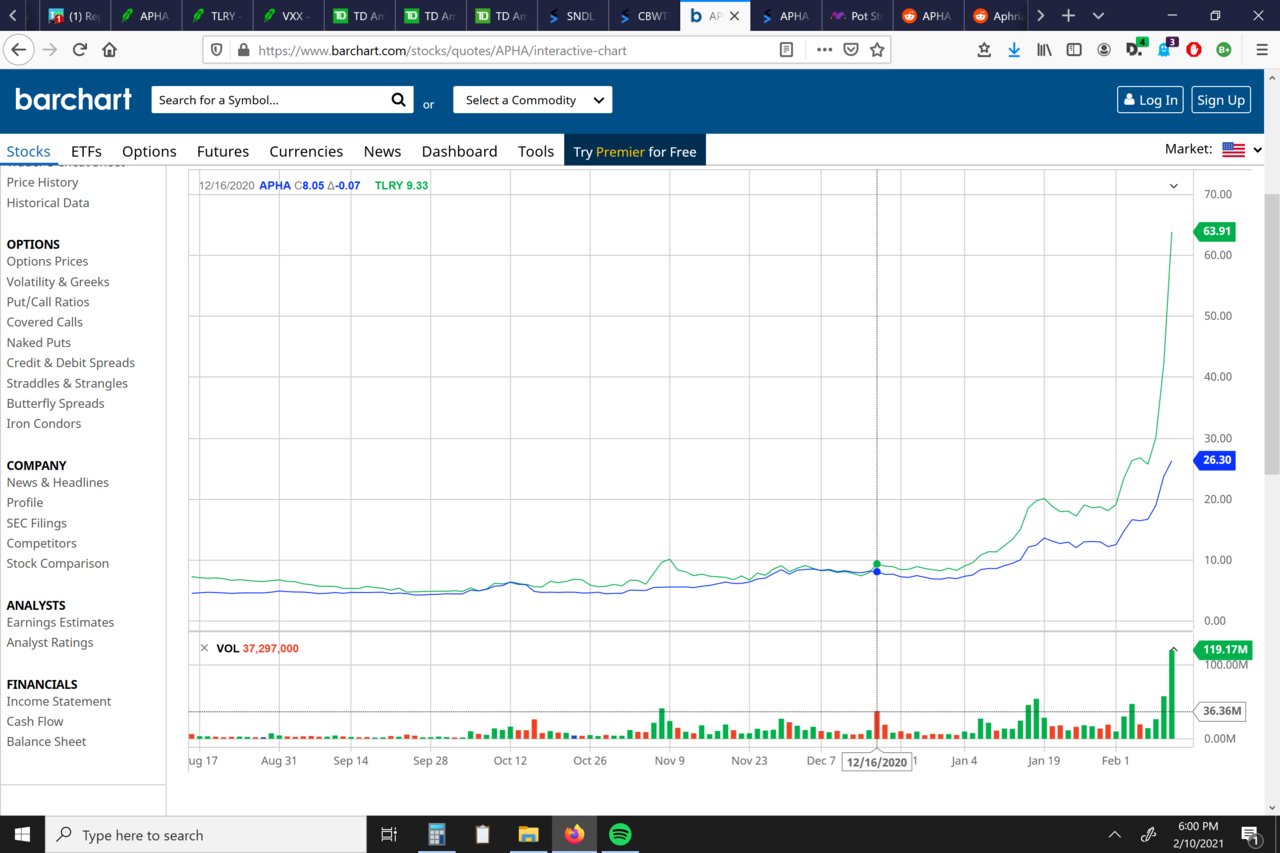
Task: Bookmark this page with the star icon
Action: click(877, 49)
